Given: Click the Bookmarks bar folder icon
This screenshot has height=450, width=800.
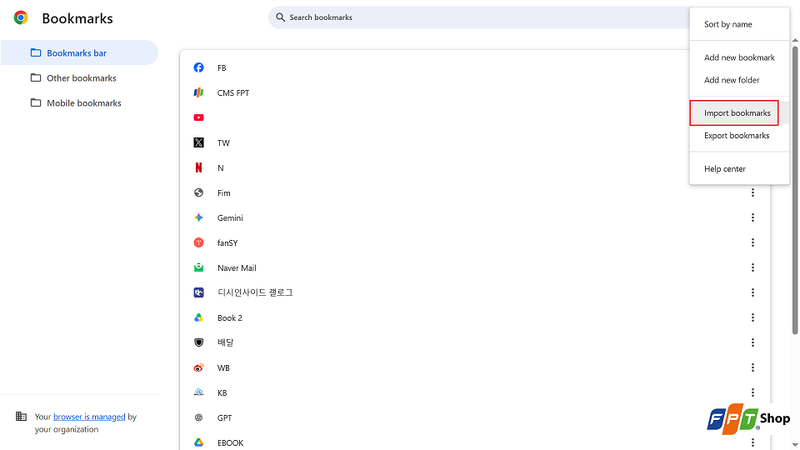Looking at the screenshot, I should [36, 53].
